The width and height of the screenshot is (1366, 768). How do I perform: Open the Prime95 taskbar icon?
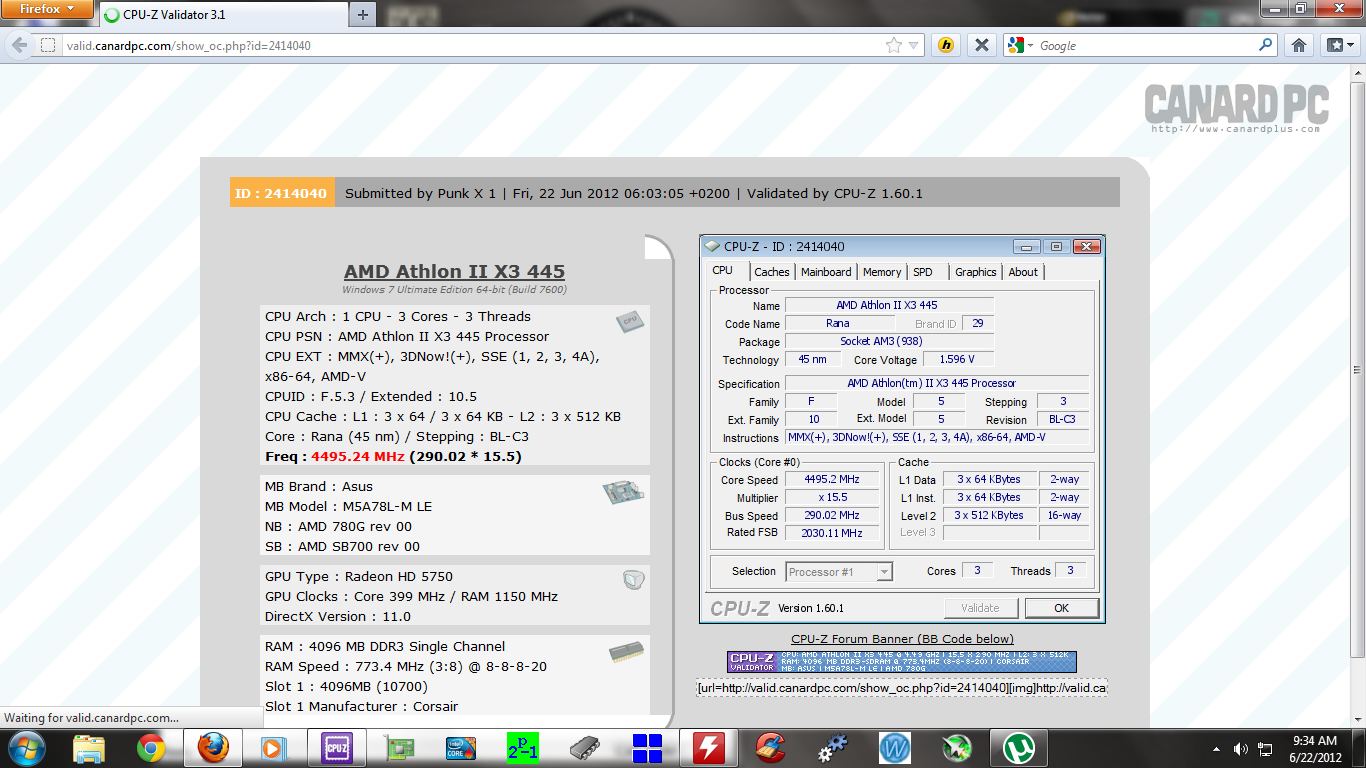click(x=522, y=748)
